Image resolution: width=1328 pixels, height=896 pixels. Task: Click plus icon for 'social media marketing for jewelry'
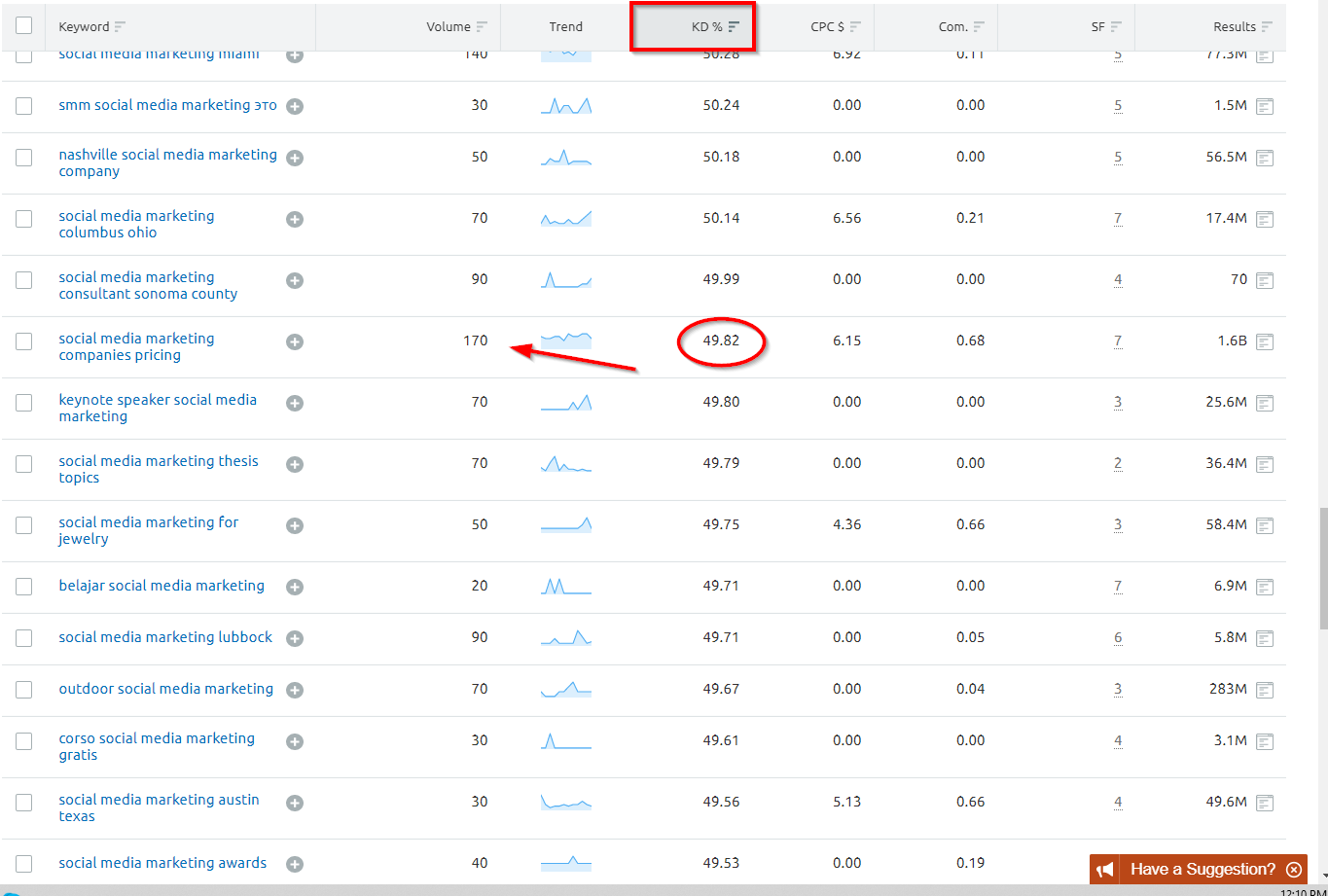295,525
